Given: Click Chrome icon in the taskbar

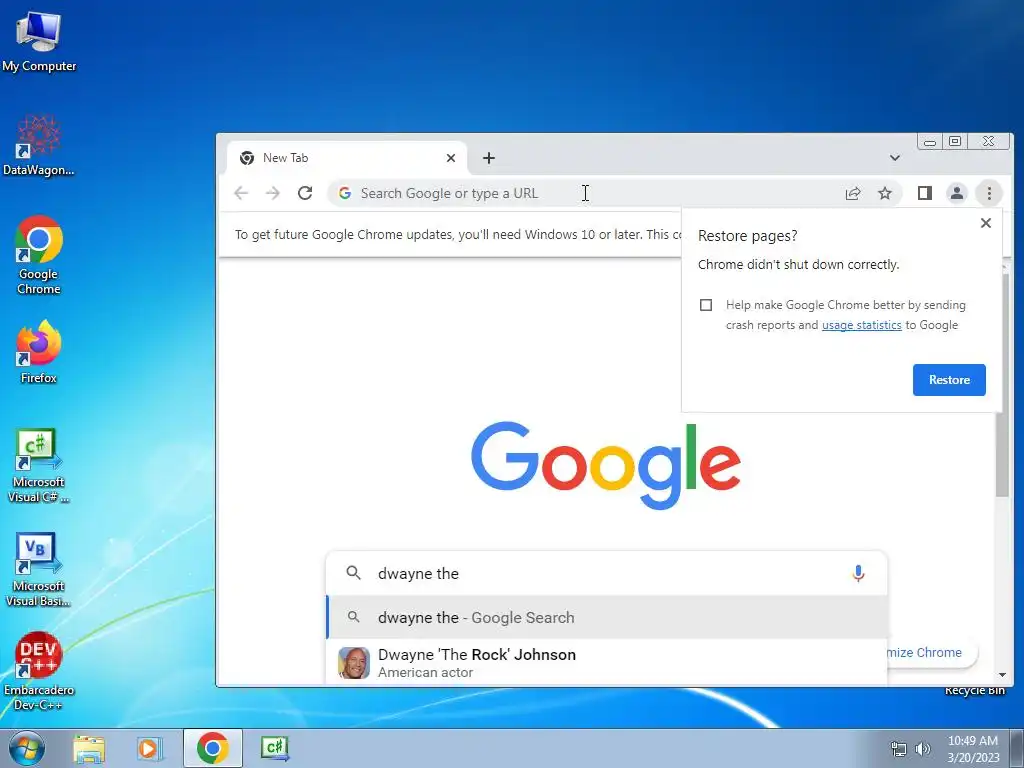Looking at the screenshot, I should pyautogui.click(x=213, y=748).
